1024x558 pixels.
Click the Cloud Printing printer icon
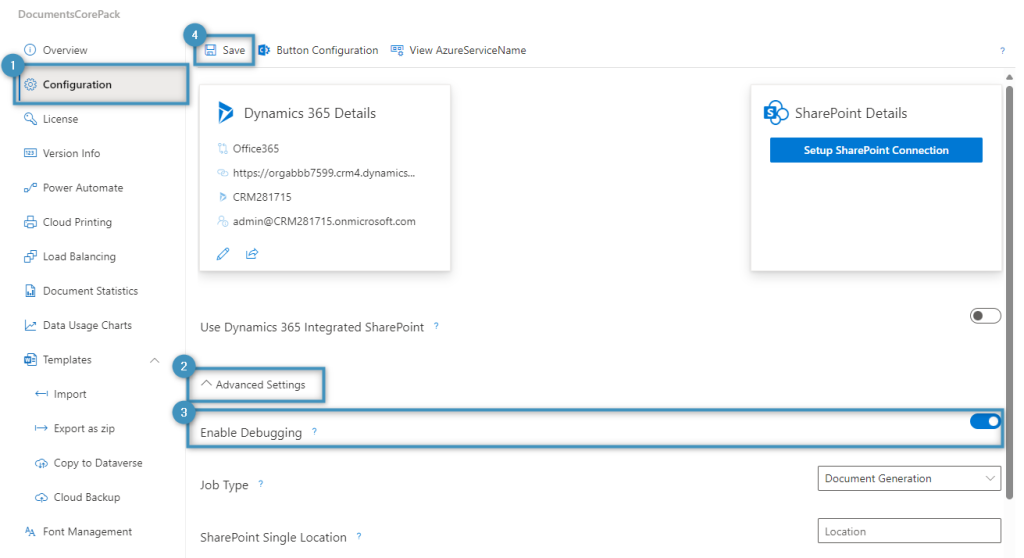tap(30, 222)
